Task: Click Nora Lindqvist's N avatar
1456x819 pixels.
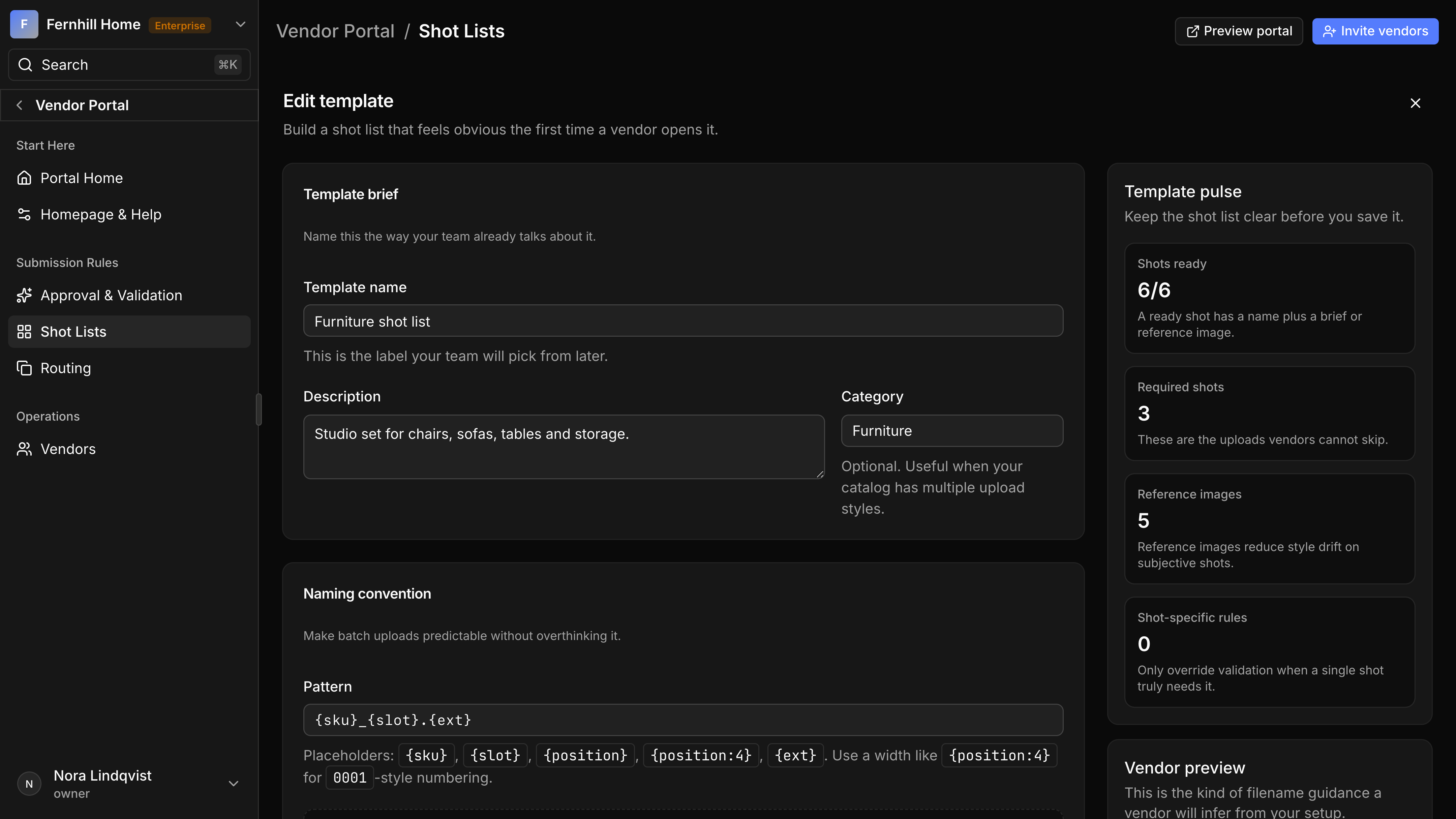Action: tap(29, 784)
